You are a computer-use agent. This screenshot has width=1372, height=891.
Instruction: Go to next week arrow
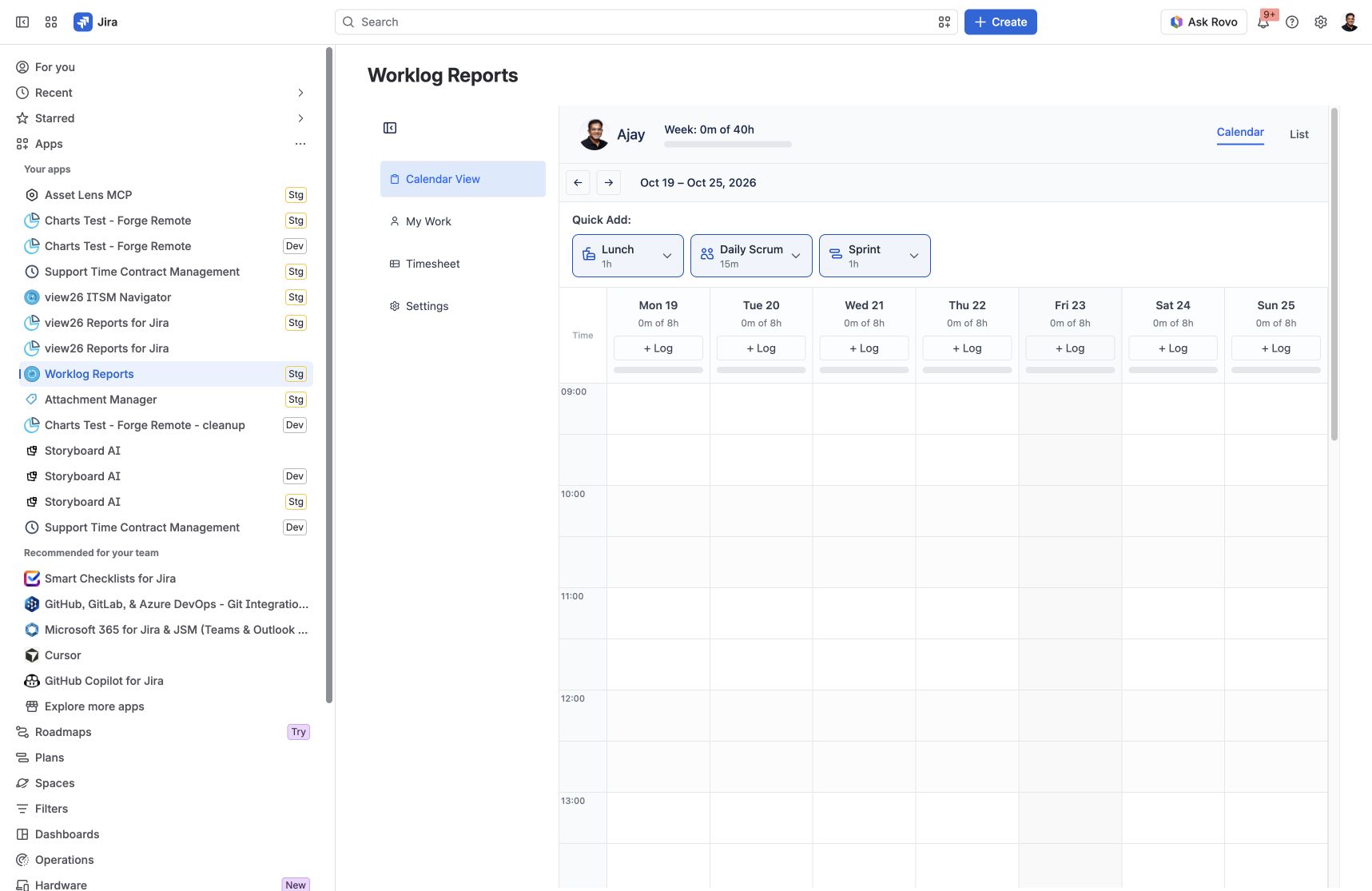point(609,183)
